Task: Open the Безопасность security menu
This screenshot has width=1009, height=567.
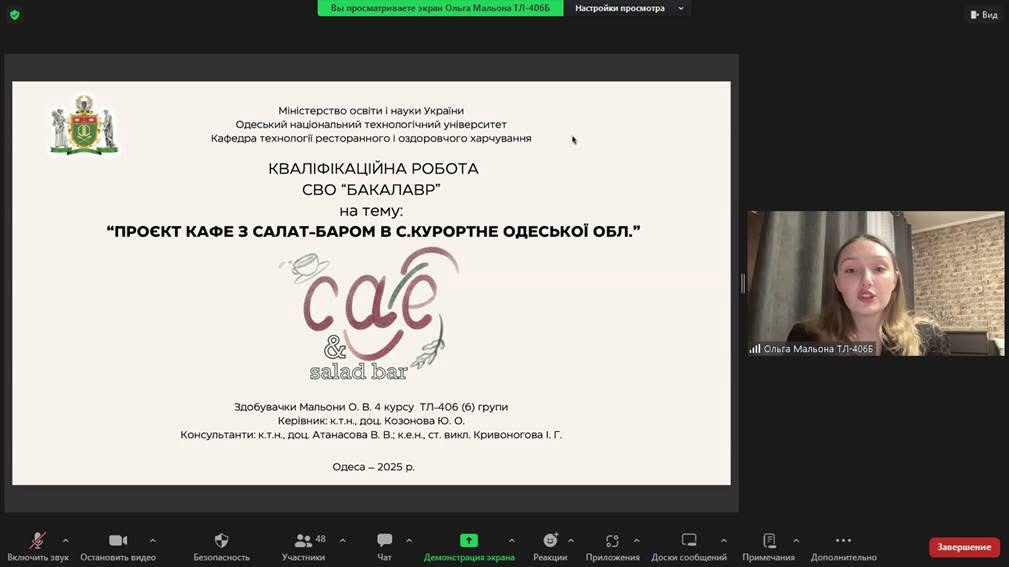Action: click(x=221, y=546)
